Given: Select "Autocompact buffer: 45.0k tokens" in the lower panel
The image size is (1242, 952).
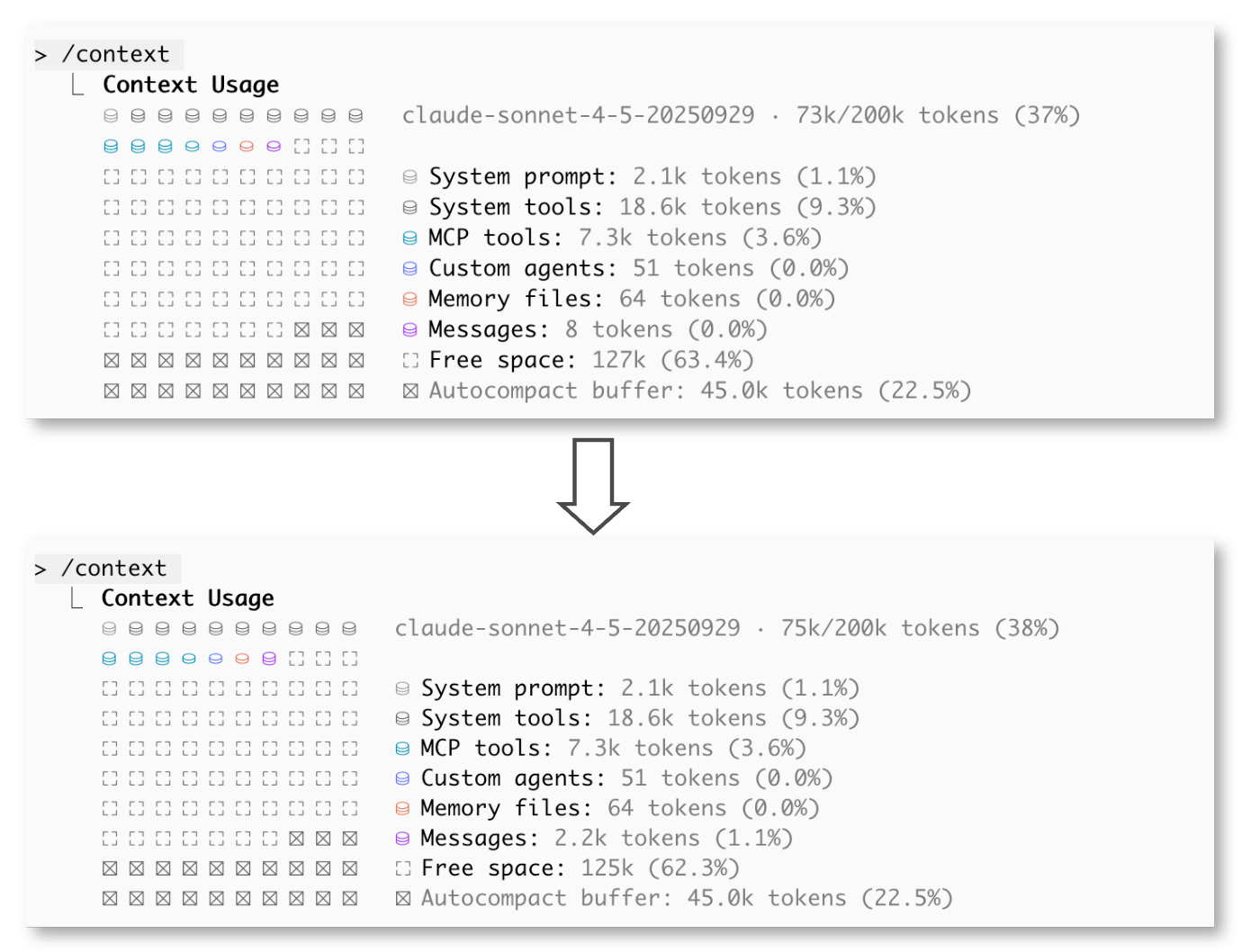Looking at the screenshot, I should pos(686,898).
